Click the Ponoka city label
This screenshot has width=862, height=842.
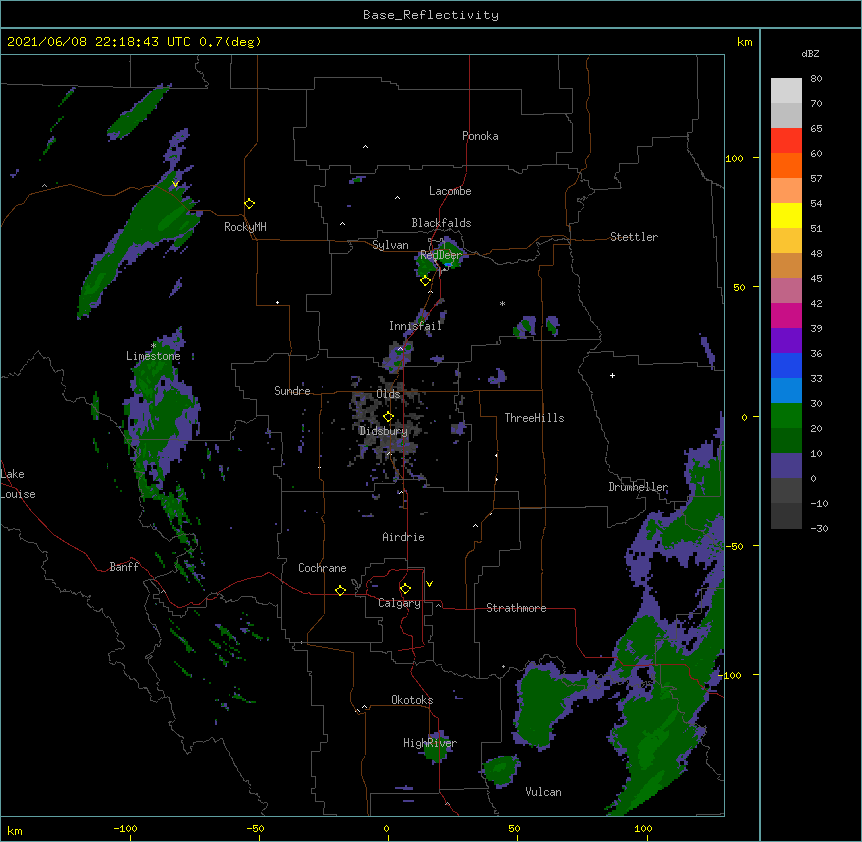point(480,136)
